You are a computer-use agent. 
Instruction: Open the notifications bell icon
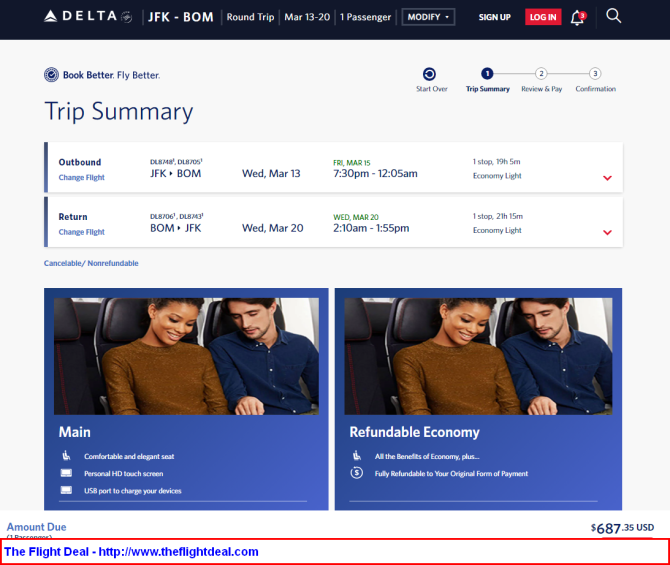(577, 17)
